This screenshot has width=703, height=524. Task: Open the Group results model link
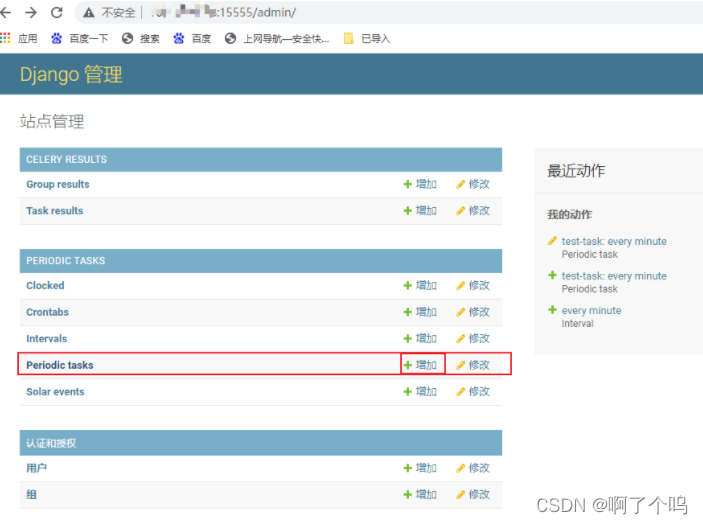click(x=58, y=184)
